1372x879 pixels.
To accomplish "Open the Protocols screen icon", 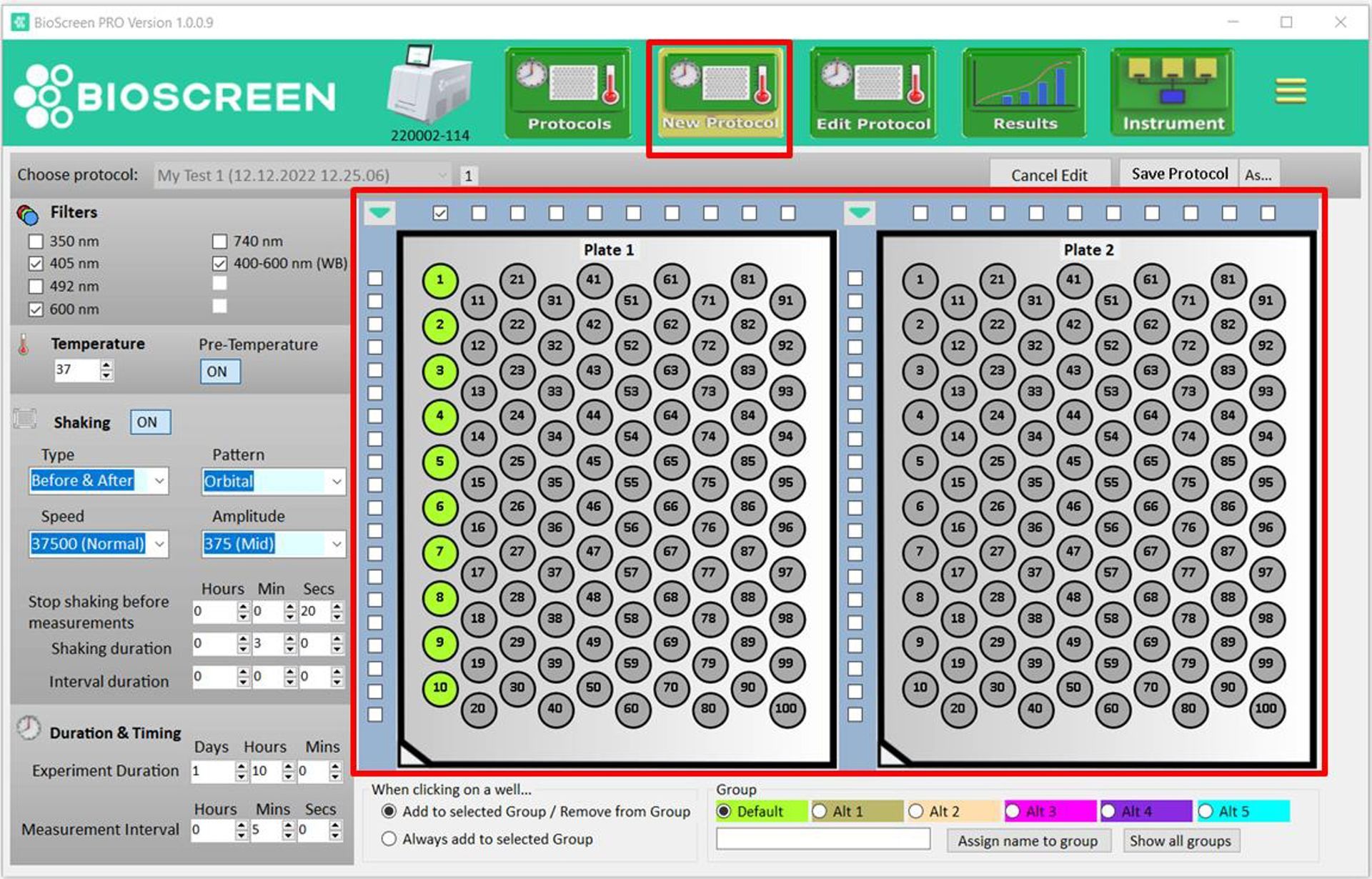I will 569,92.
